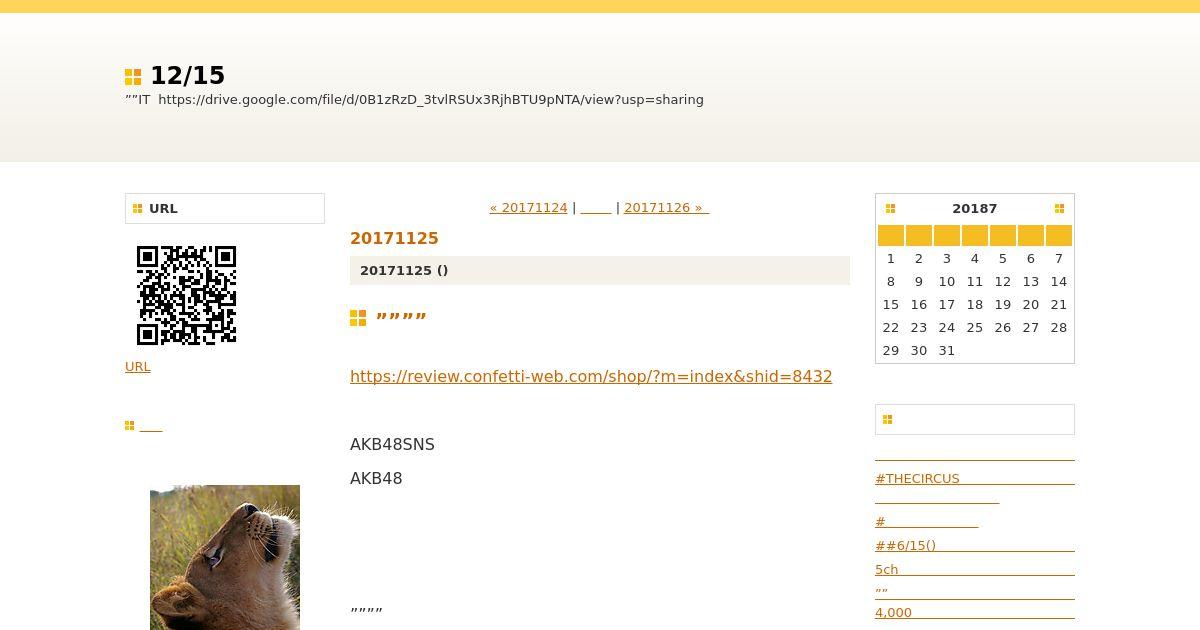Click the Google Drive URL description text
Screen dimensions: 1200x630
click(x=414, y=100)
